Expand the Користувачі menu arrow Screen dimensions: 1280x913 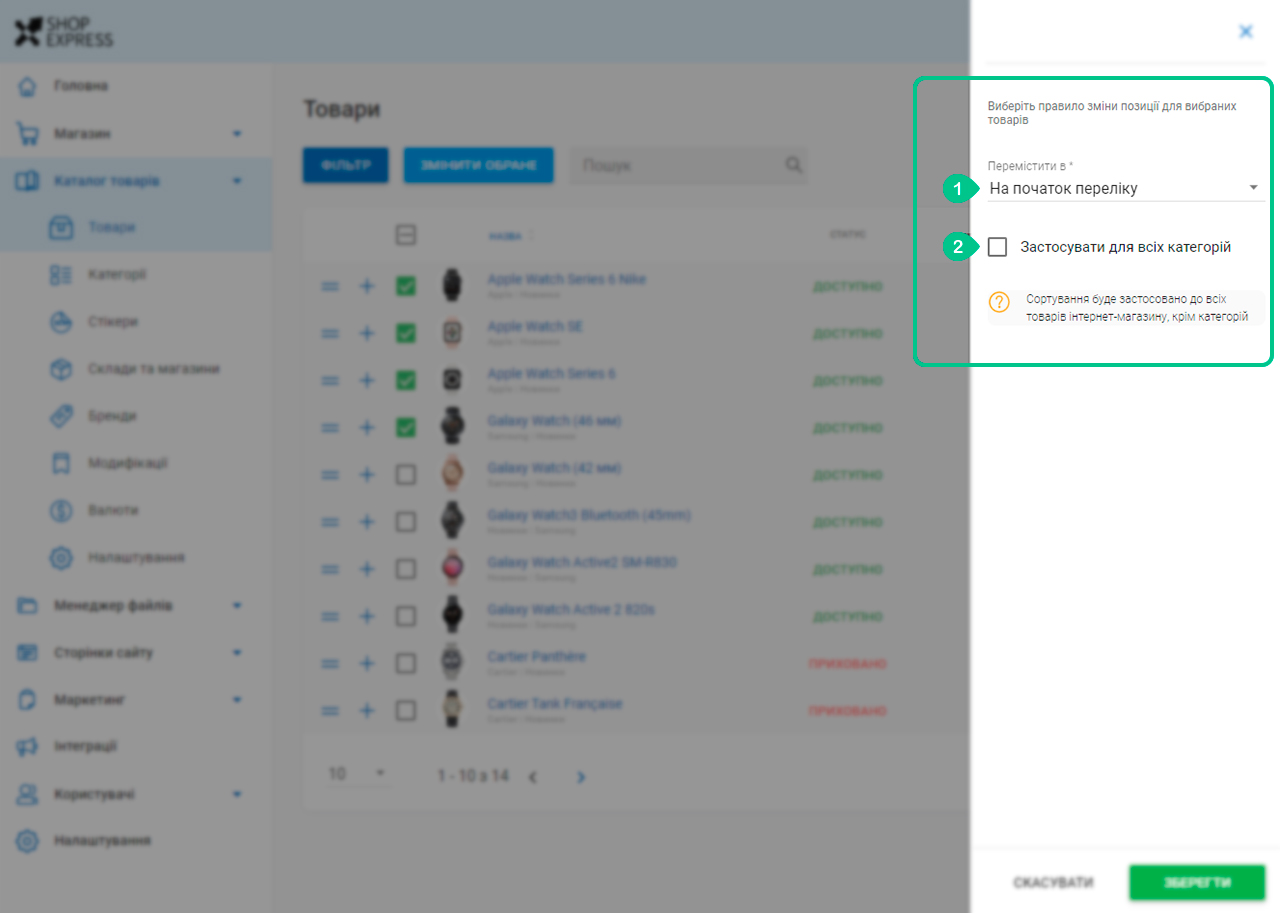237,794
